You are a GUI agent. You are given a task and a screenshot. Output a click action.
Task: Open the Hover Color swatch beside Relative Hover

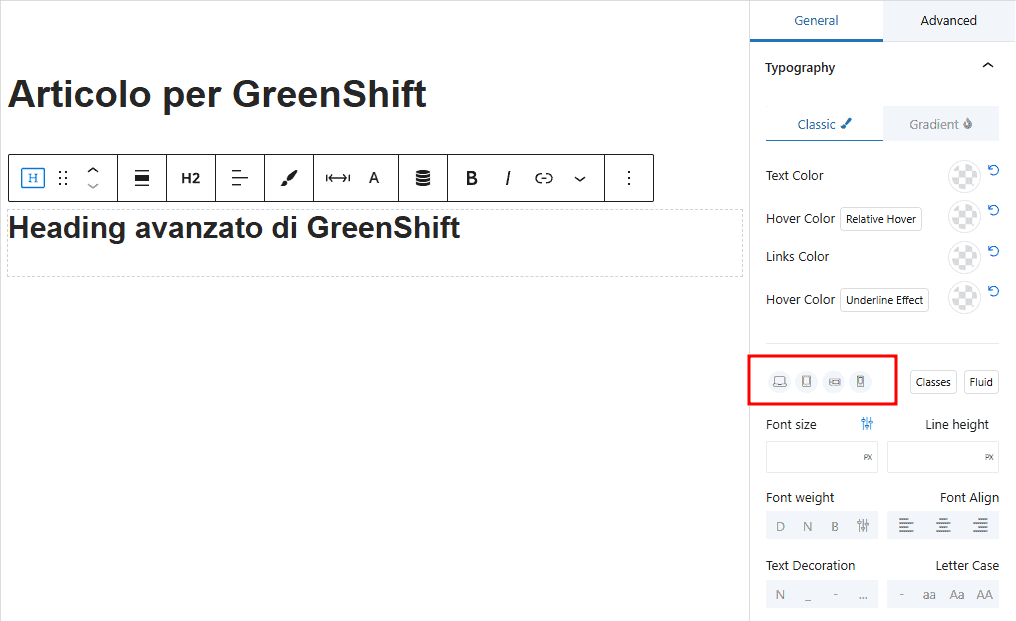click(x=964, y=217)
